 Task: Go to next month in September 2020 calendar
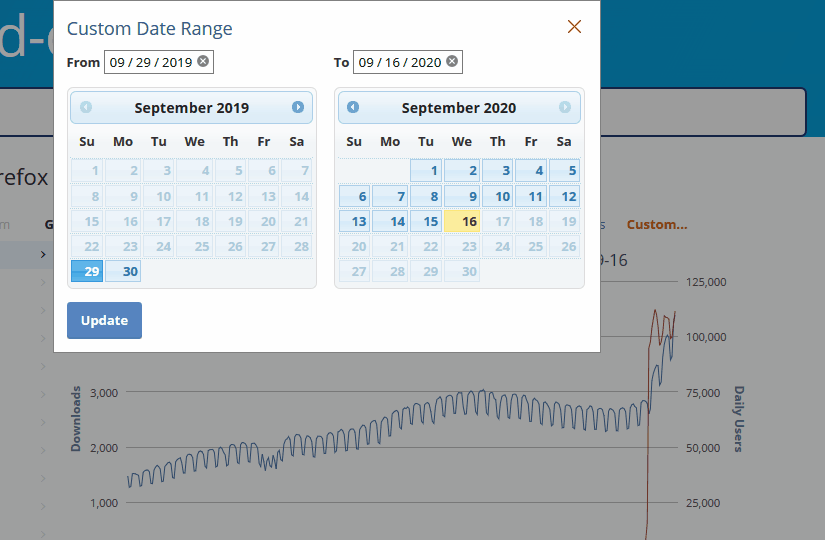[x=565, y=107]
